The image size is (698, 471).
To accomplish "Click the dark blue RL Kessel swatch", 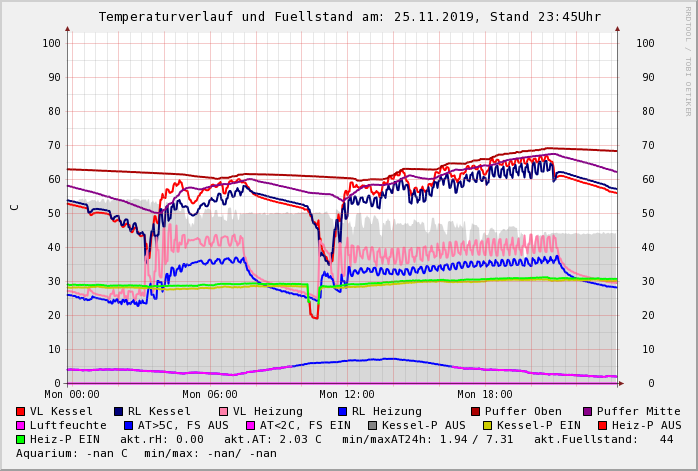I will pos(119,411).
